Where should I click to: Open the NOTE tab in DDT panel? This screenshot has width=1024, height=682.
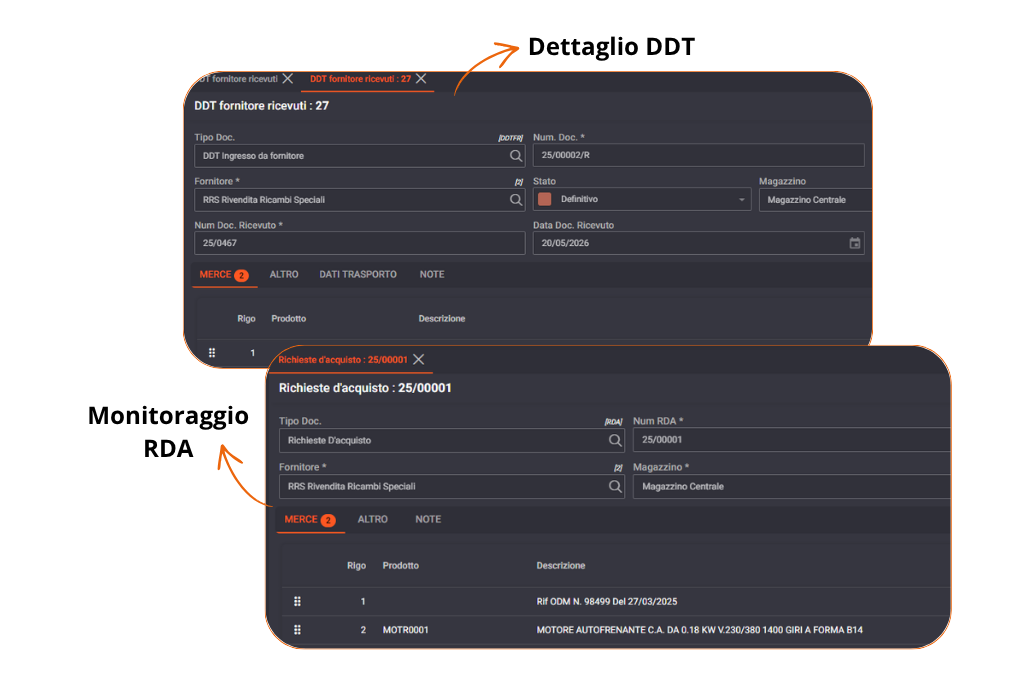tap(432, 274)
